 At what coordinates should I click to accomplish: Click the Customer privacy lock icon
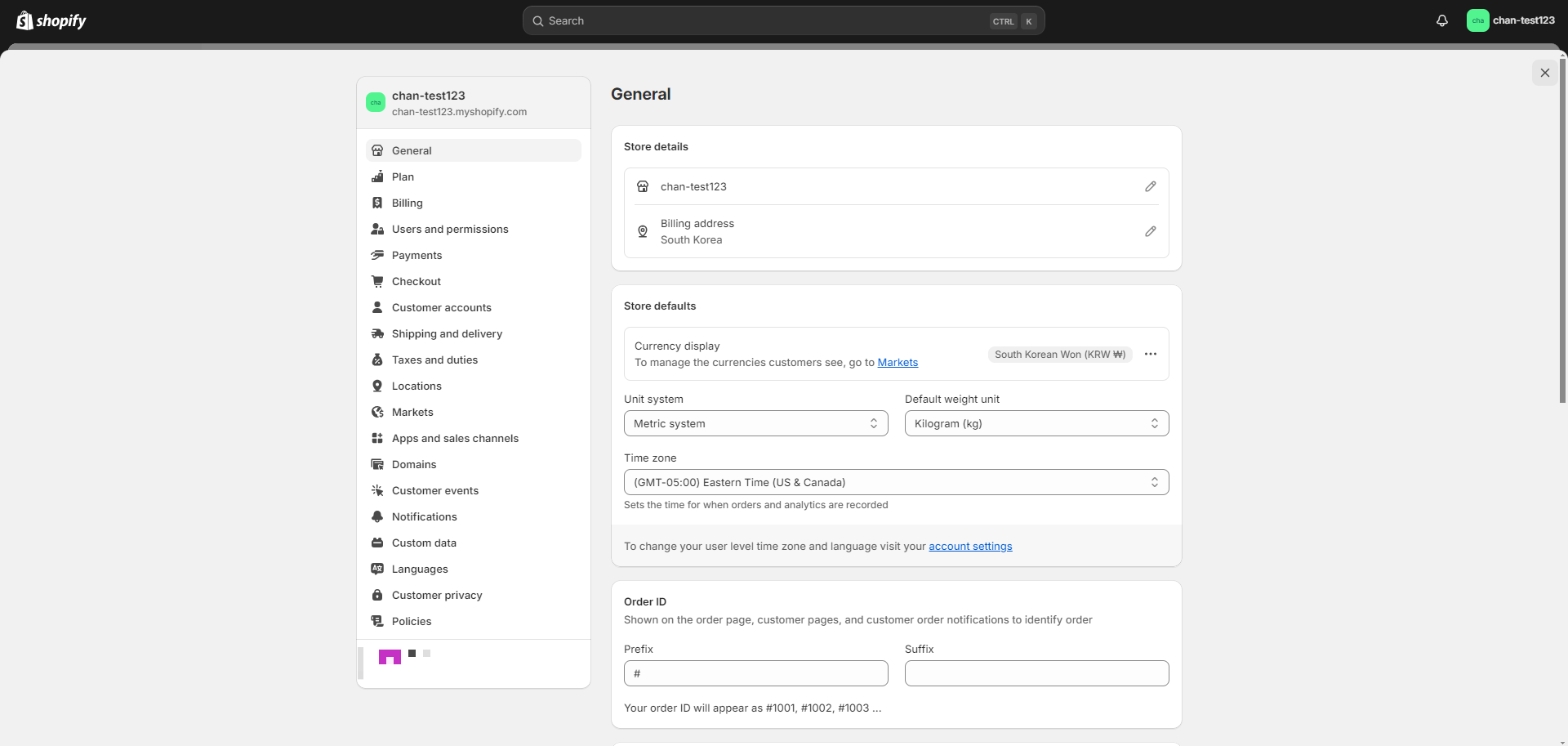(377, 595)
